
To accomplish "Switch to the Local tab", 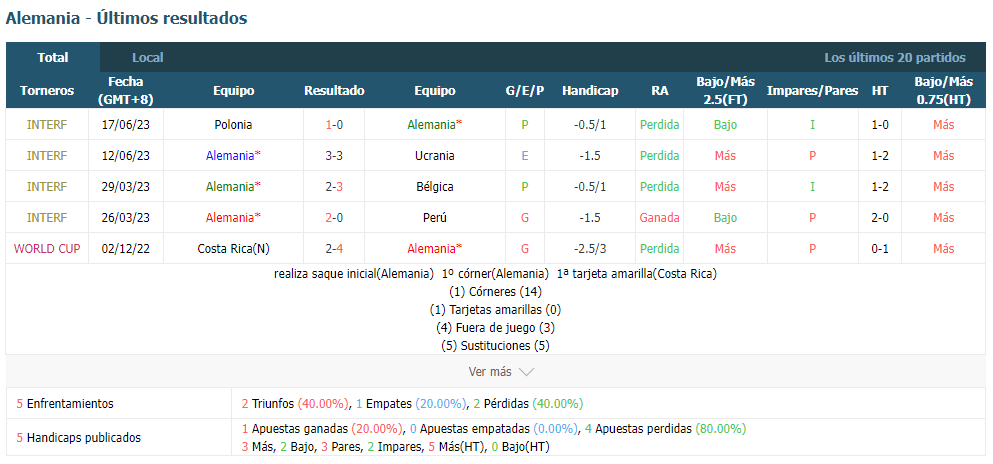I will click(x=148, y=58).
